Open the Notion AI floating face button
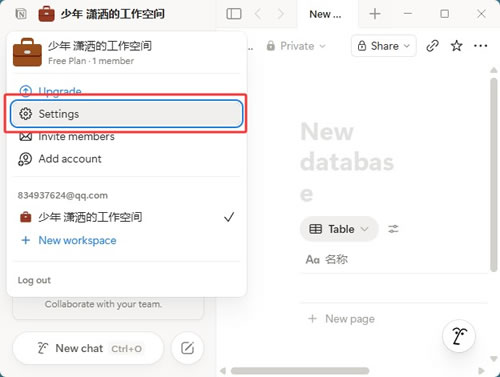 tap(459, 336)
